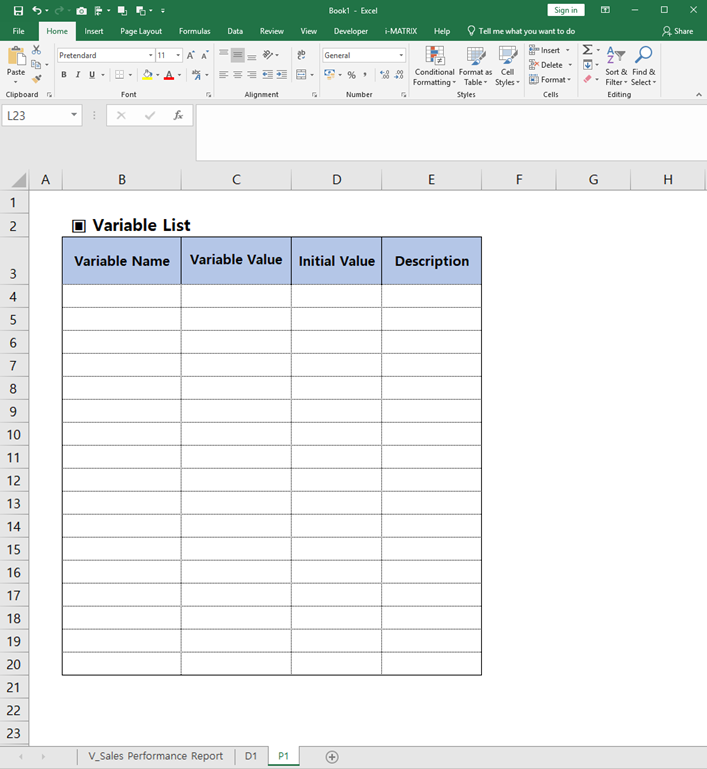Click the Format Painter brush icon

point(37,79)
